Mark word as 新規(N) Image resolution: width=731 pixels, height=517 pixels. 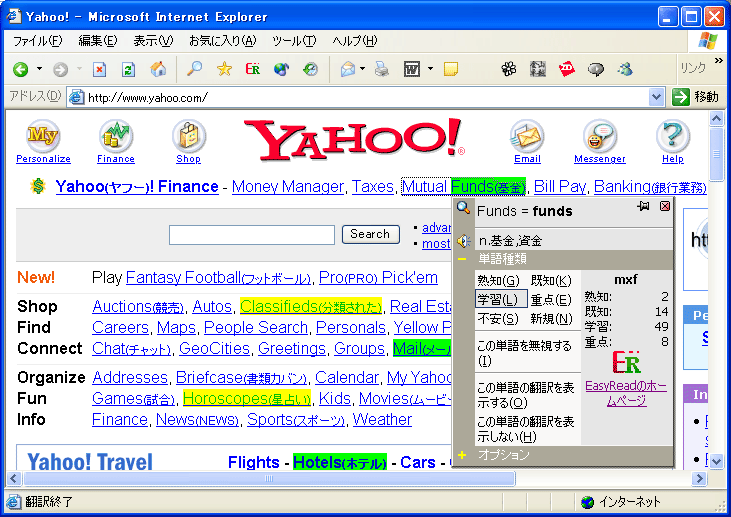click(x=552, y=318)
